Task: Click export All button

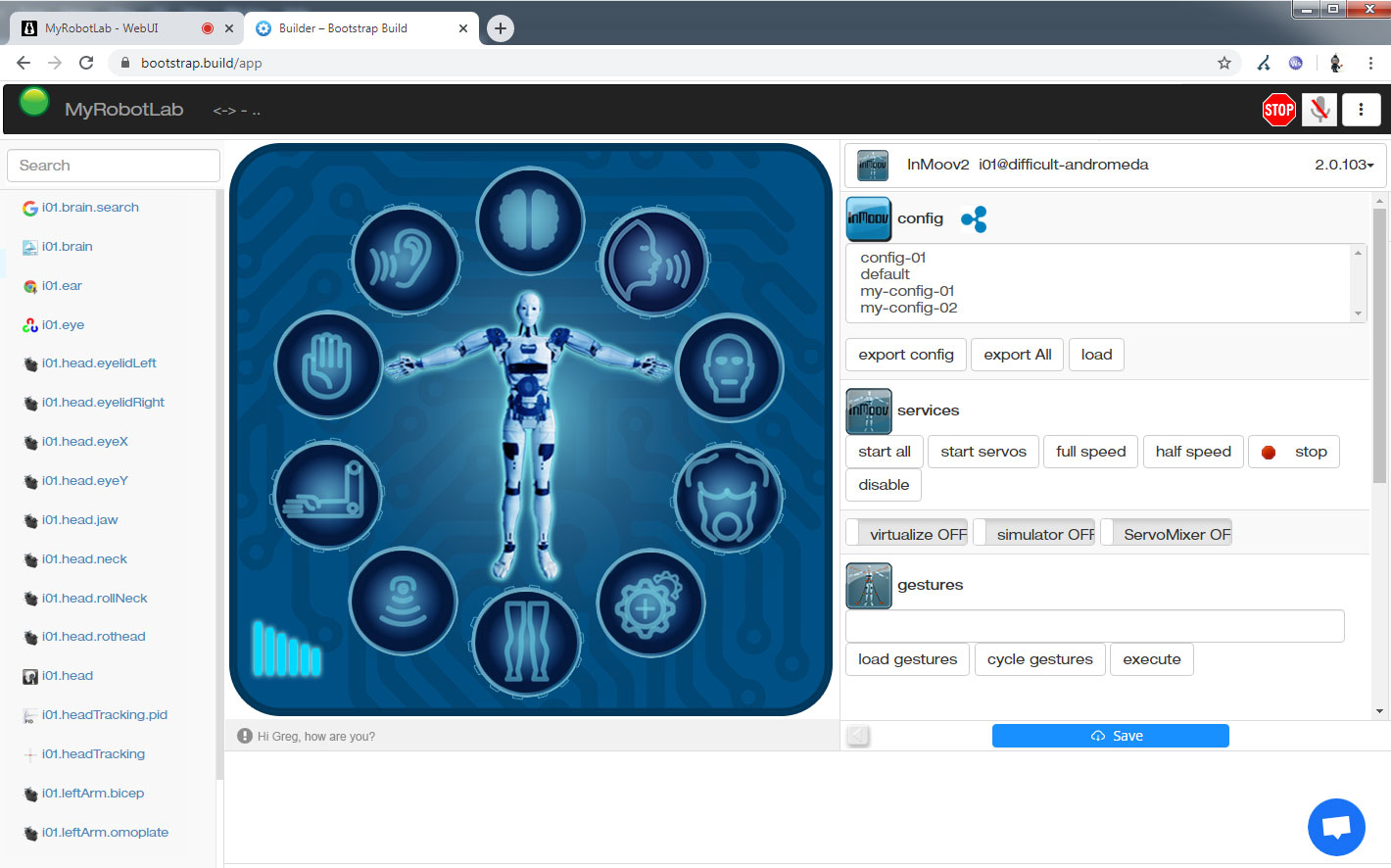Action: pyautogui.click(x=1018, y=355)
